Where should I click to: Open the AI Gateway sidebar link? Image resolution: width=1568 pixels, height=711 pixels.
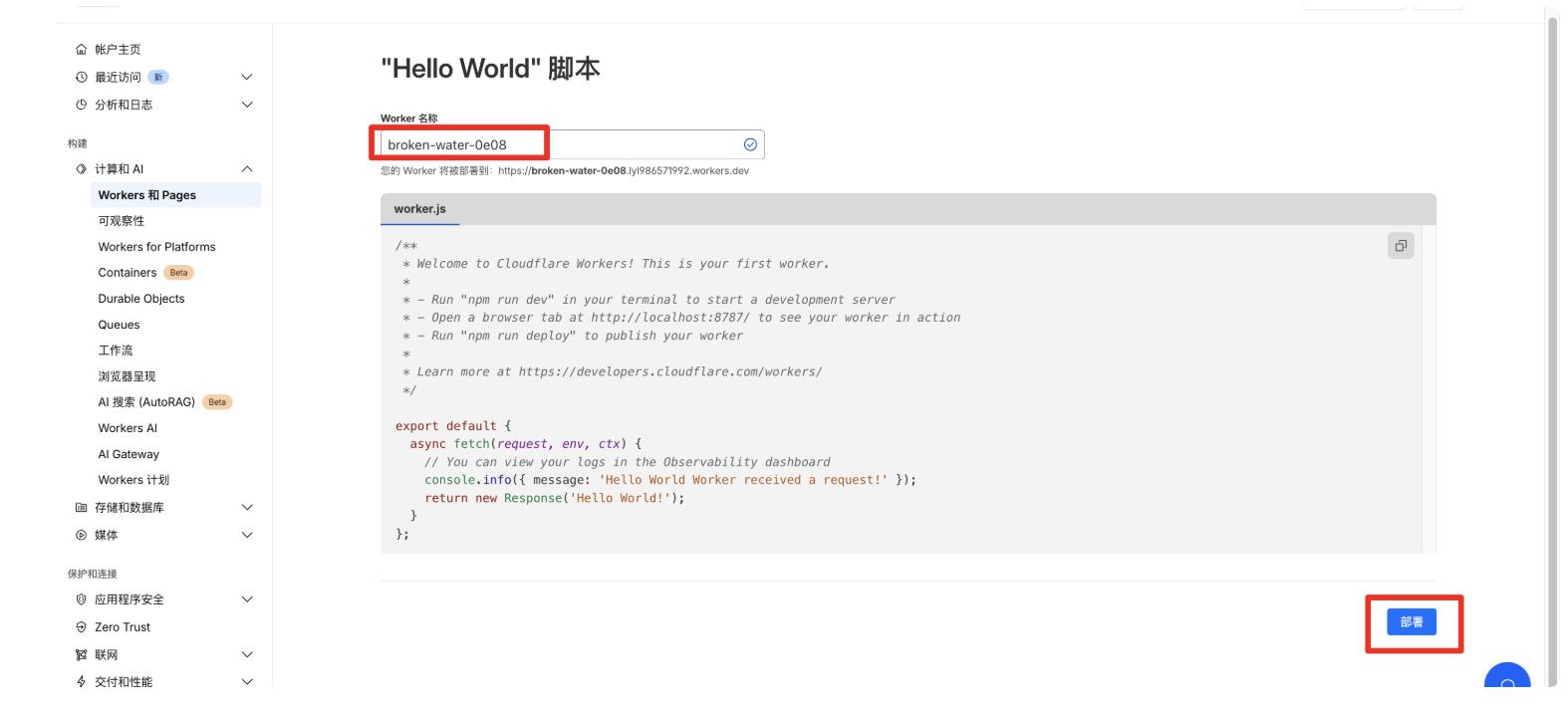tap(129, 454)
